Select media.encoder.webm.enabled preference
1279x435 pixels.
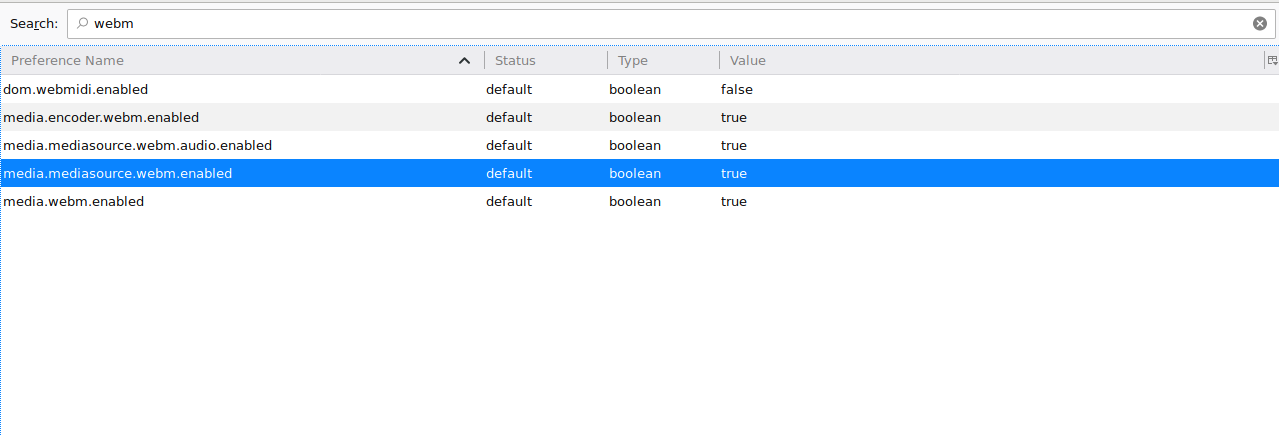(639, 117)
